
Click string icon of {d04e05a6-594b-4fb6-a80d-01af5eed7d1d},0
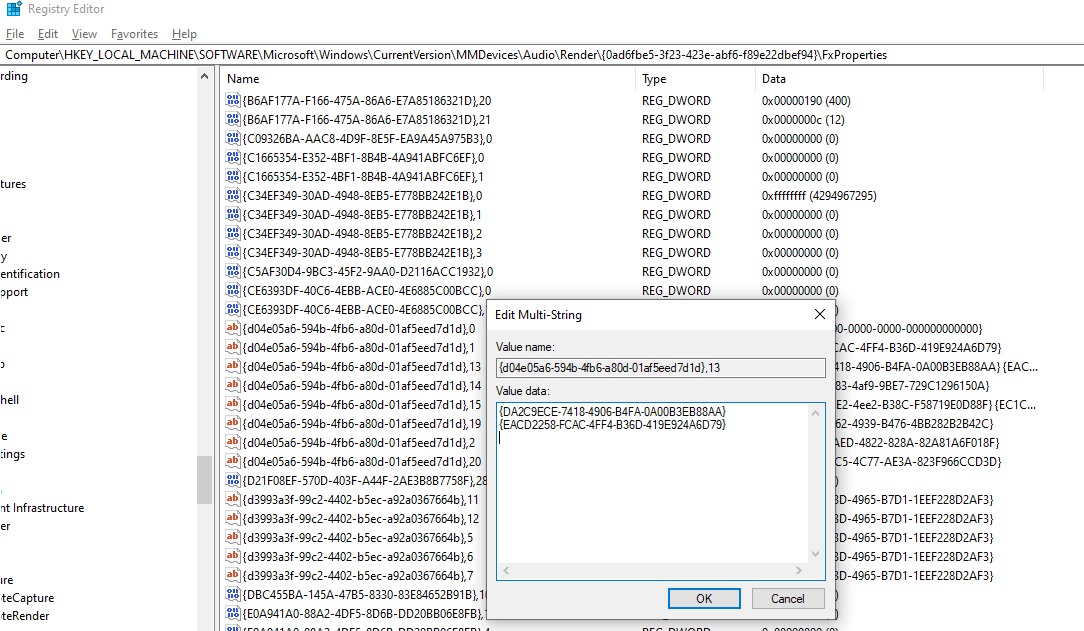click(233, 328)
